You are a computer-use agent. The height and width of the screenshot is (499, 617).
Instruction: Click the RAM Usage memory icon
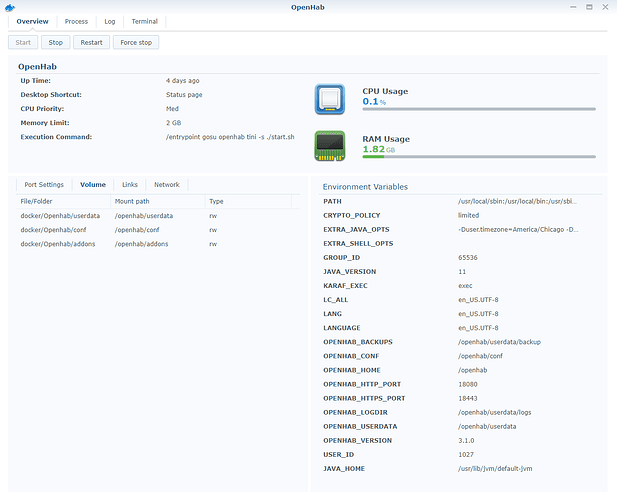click(330, 146)
